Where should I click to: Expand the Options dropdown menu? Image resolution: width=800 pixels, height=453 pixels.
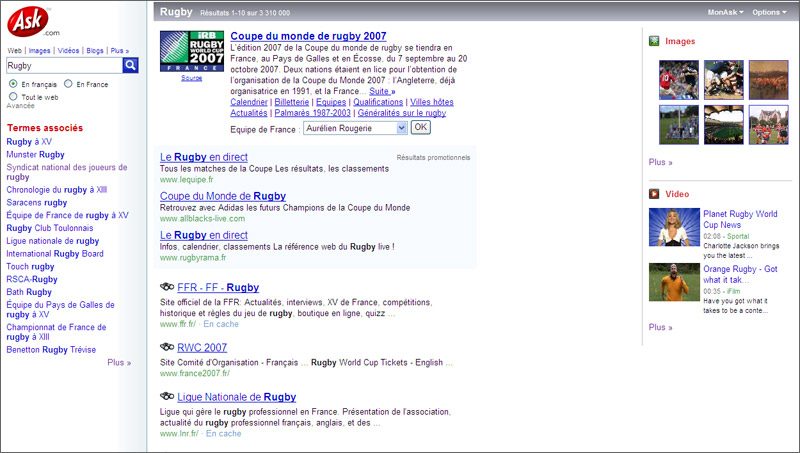tap(769, 12)
